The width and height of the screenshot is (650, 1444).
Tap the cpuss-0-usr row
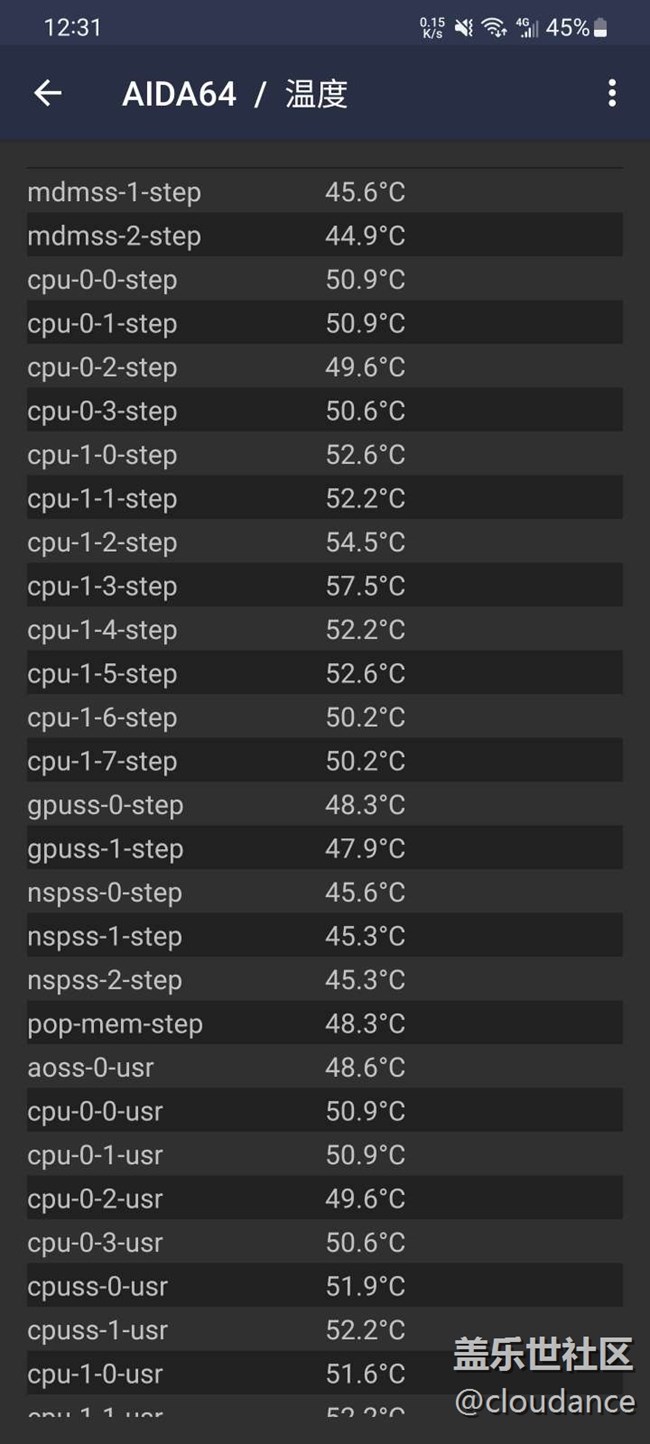click(324, 1287)
